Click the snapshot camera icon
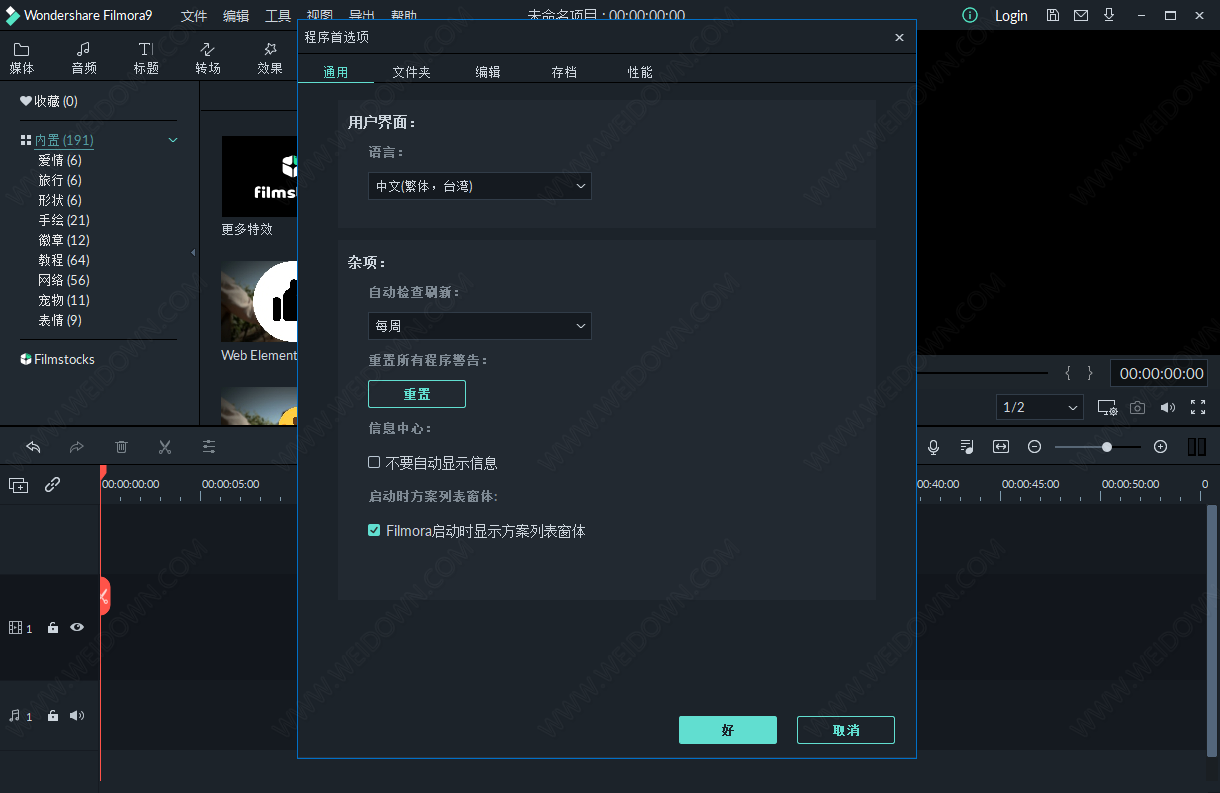Image resolution: width=1220 pixels, height=793 pixels. [x=1138, y=408]
